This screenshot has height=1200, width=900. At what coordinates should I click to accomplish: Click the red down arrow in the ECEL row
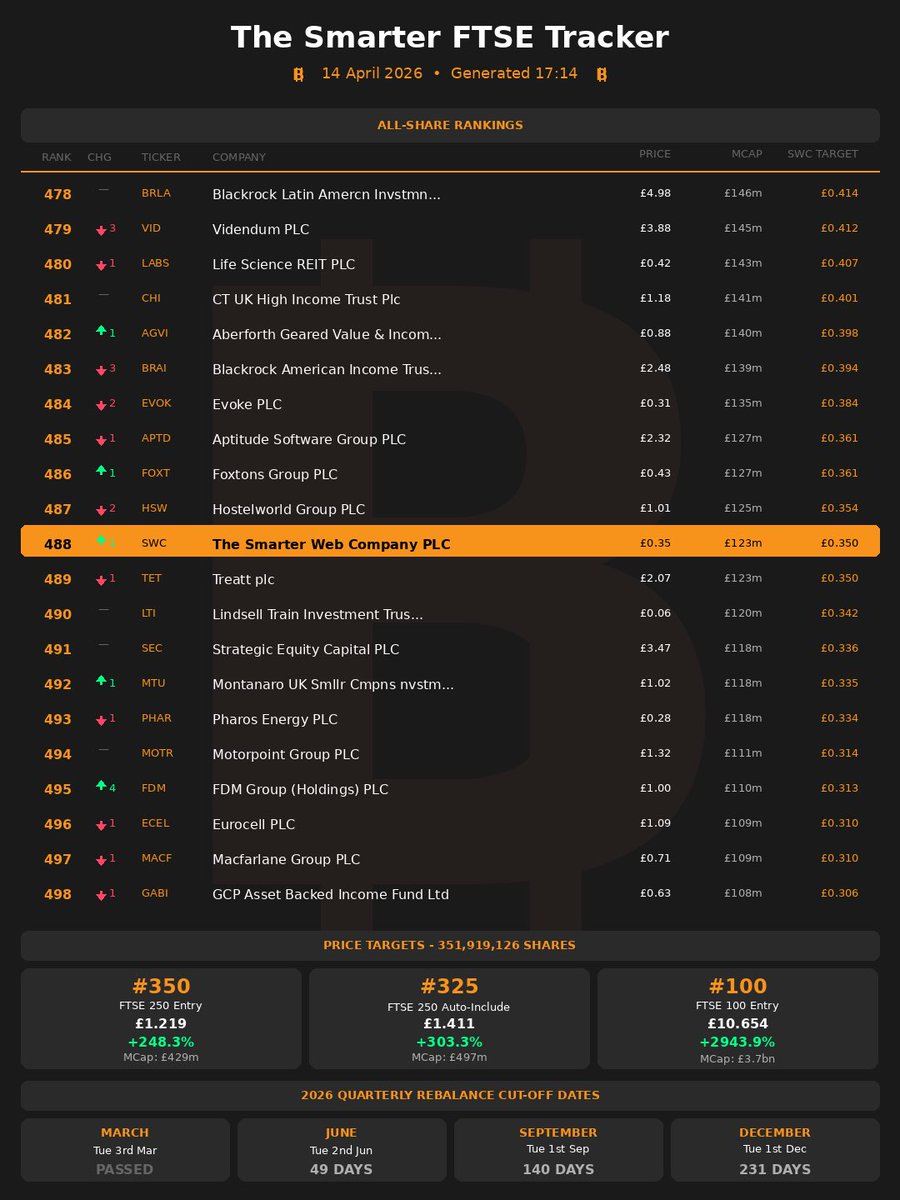pos(101,825)
